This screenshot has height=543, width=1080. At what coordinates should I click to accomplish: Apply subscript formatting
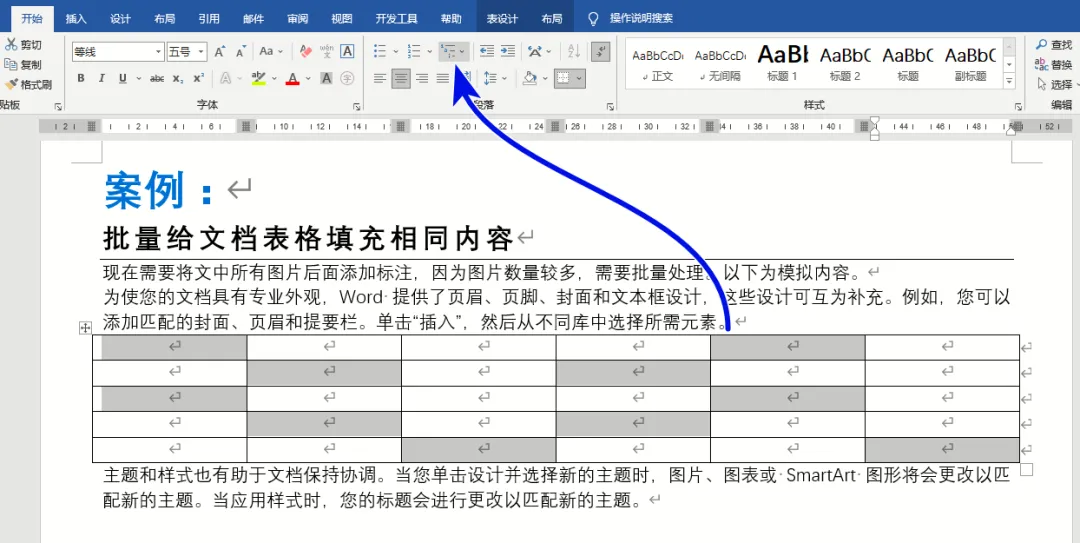coord(178,79)
